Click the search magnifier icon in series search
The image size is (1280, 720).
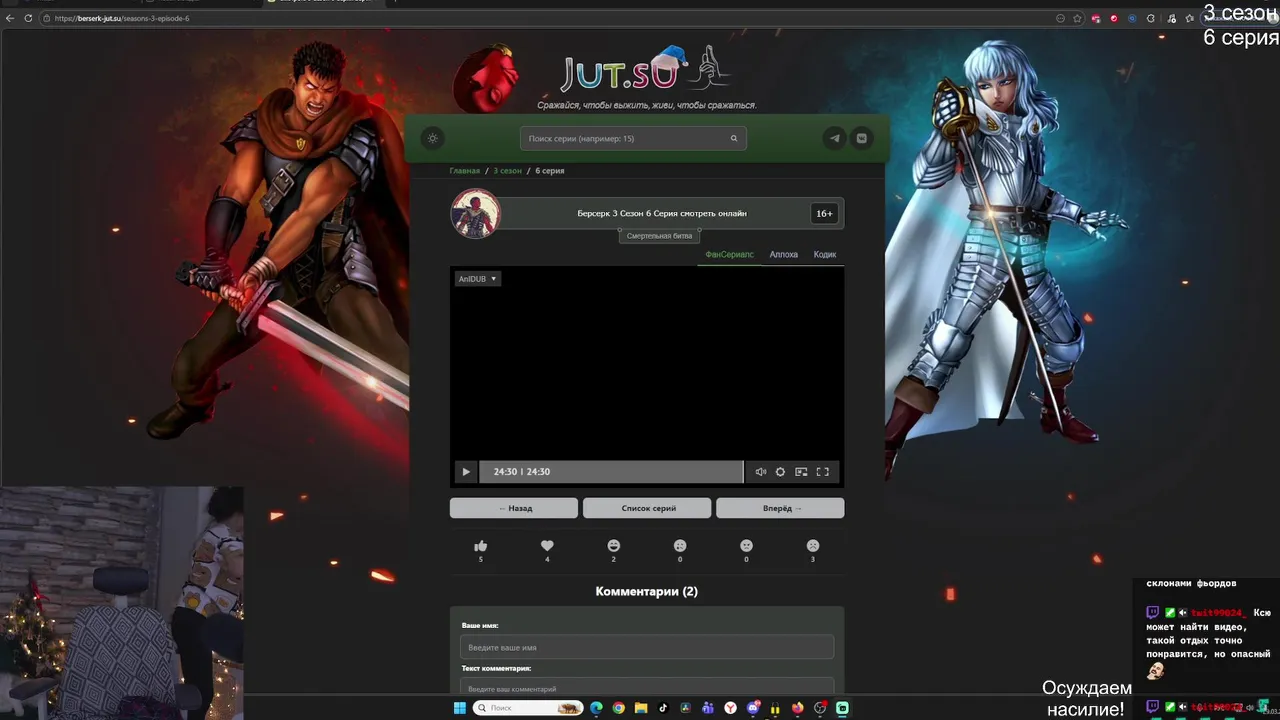click(734, 139)
